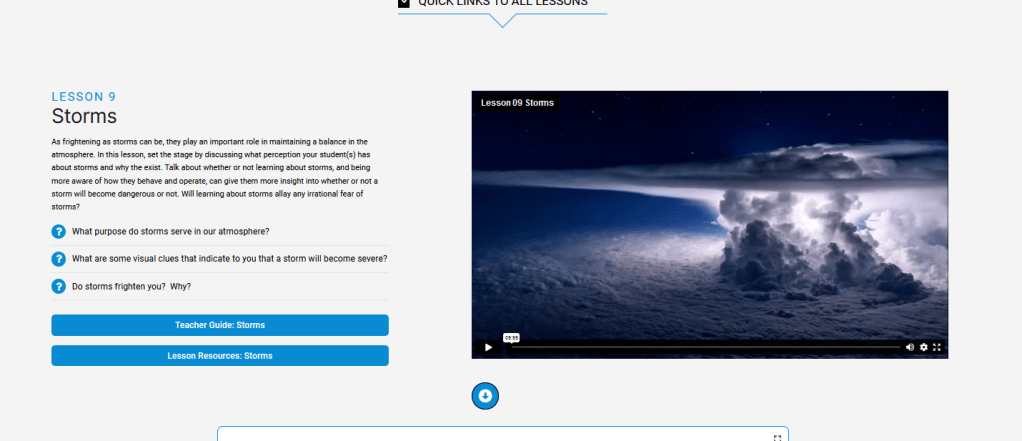The width and height of the screenshot is (1022, 441).
Task: Click question icon beside visual clues question
Action: [x=59, y=259]
